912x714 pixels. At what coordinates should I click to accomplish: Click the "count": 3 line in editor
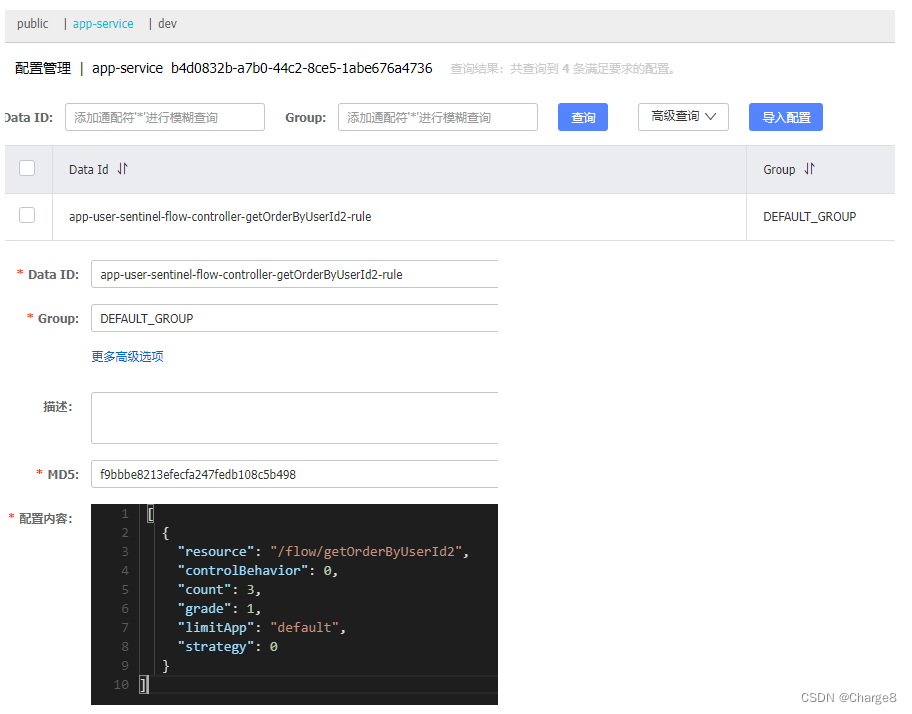[219, 590]
